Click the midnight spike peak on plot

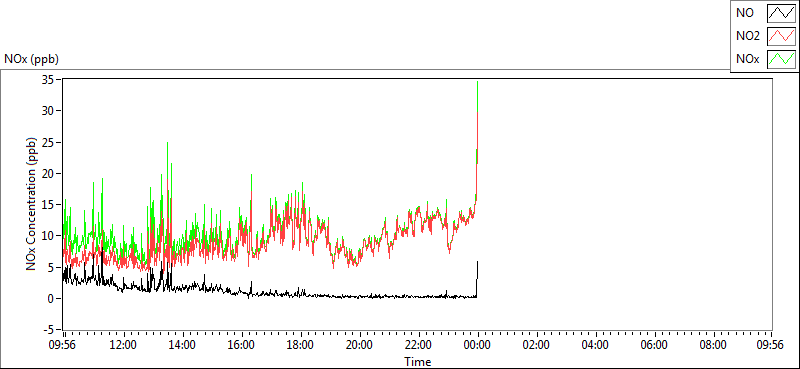tap(478, 82)
